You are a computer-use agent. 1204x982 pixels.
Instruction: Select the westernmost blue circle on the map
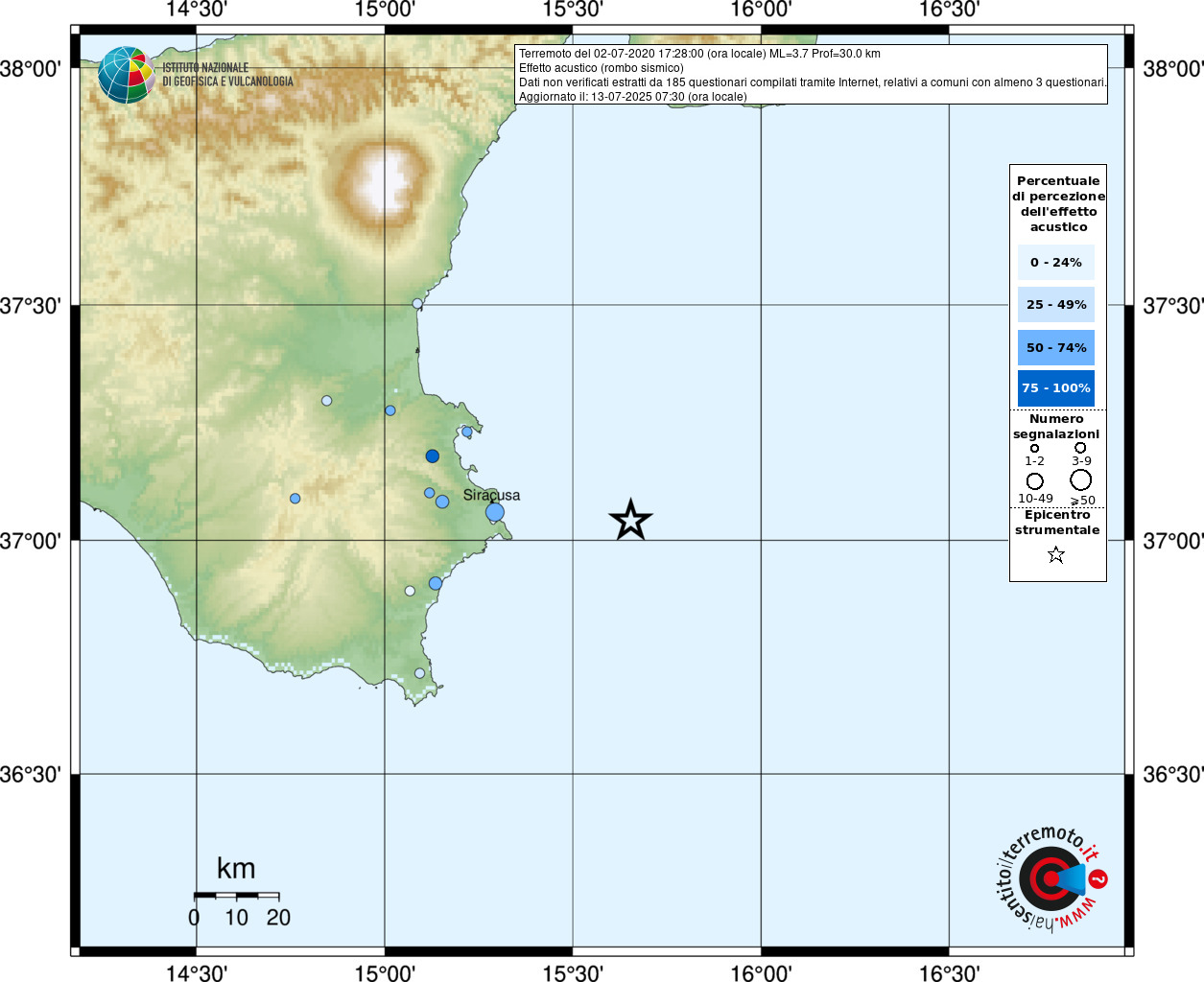point(295,499)
